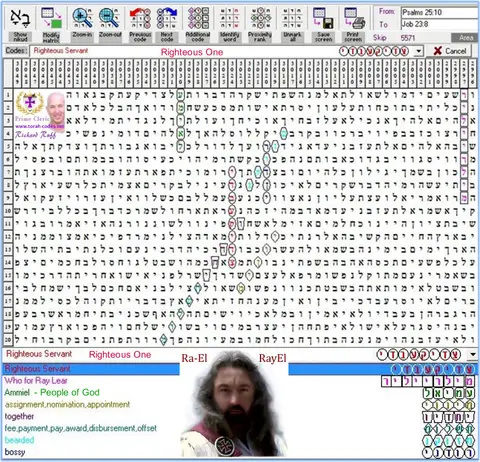Click row number 10 header
Image resolution: width=480 pixels, height=462 pixels.
(x=8, y=211)
